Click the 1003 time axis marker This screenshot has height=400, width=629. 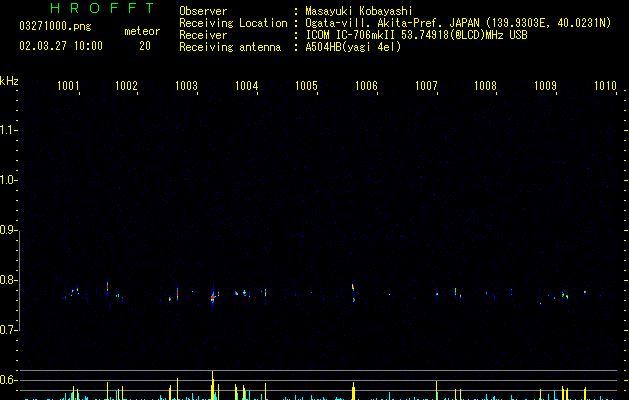pyautogui.click(x=187, y=86)
